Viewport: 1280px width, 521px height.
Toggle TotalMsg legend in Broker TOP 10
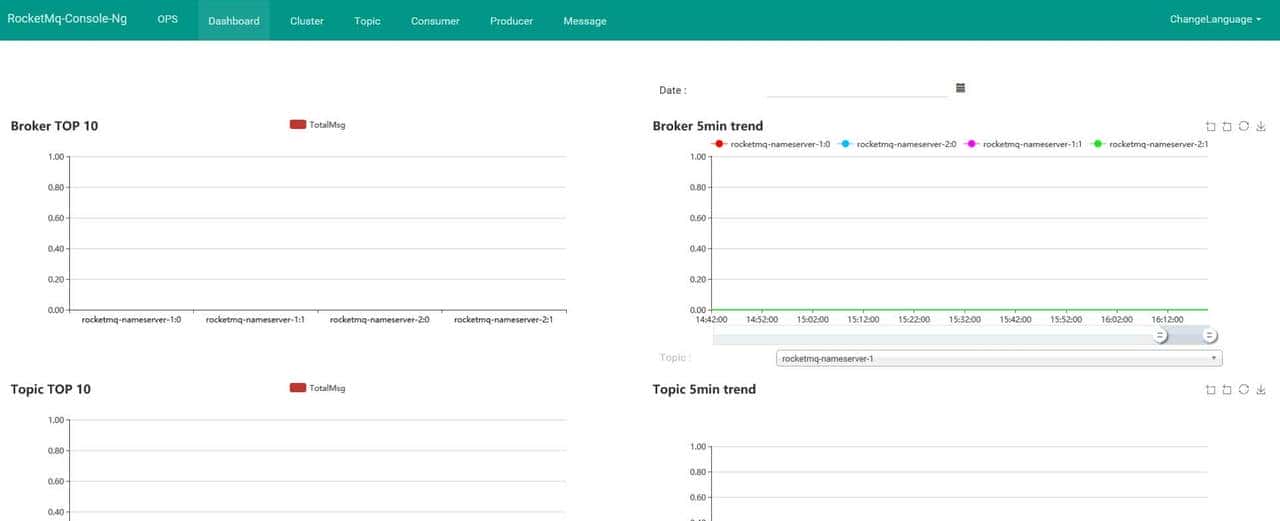coord(317,125)
